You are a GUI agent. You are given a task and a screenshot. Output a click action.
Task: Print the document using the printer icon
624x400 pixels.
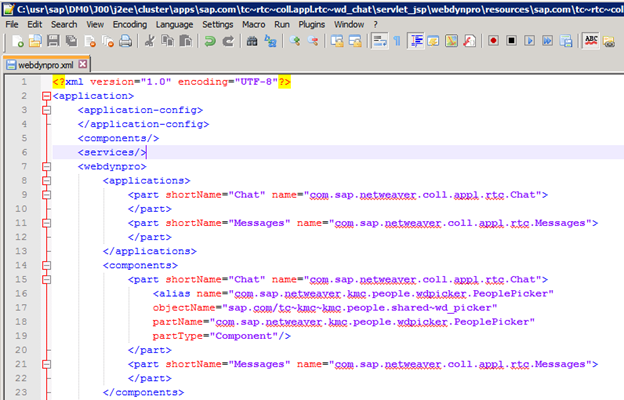(x=126, y=41)
